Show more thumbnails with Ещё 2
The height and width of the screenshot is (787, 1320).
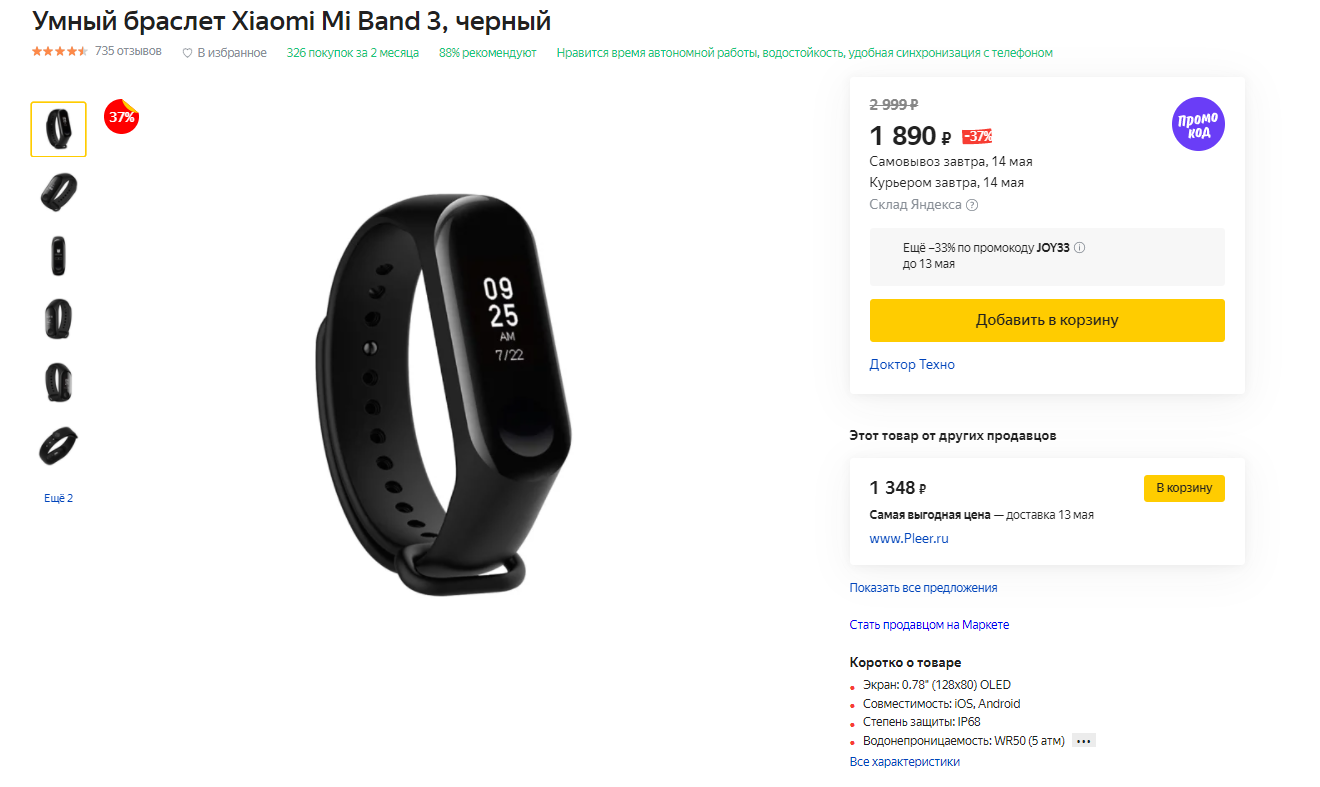[x=58, y=498]
